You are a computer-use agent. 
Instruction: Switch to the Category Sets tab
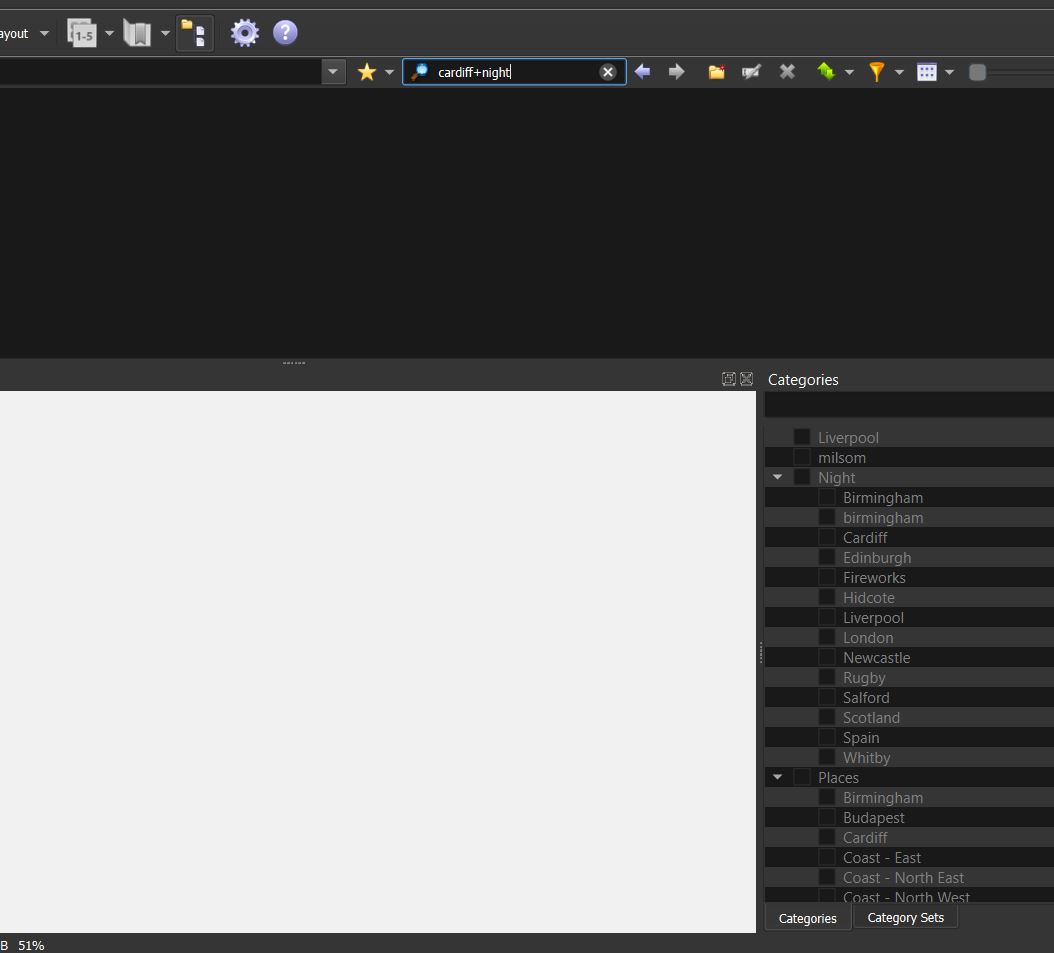pyautogui.click(x=905, y=918)
